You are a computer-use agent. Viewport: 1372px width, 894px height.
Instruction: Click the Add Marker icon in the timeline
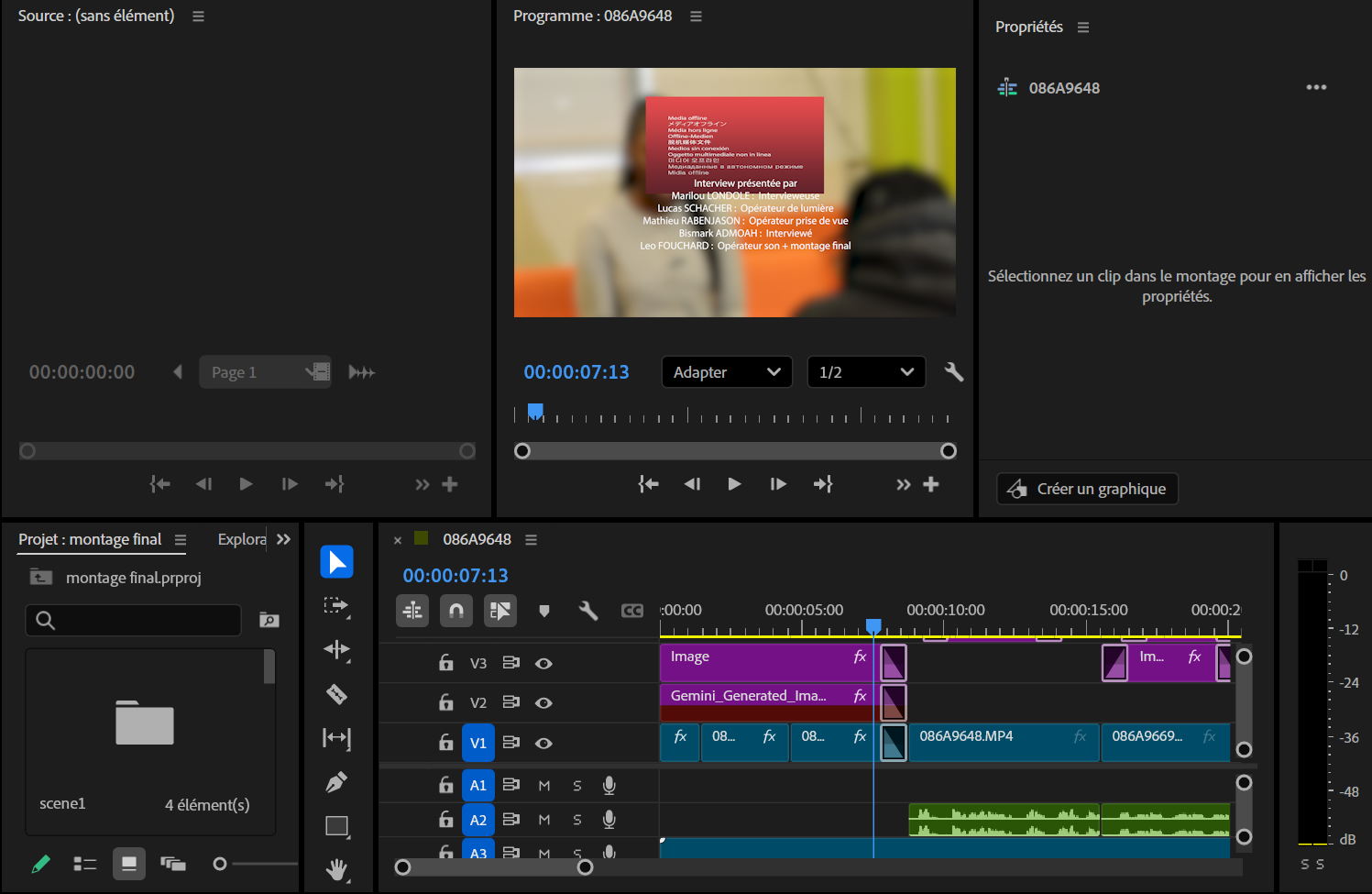[544, 610]
